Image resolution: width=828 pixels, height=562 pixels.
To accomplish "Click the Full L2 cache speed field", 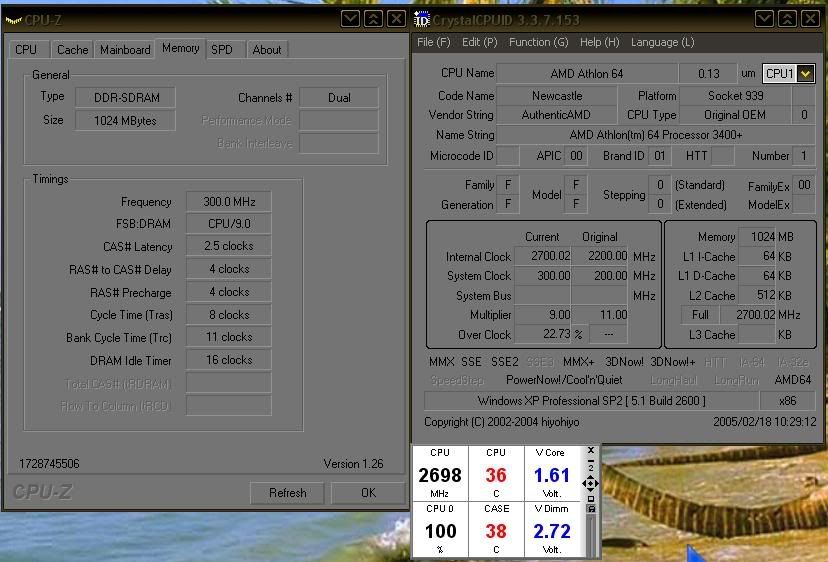I will (700, 315).
